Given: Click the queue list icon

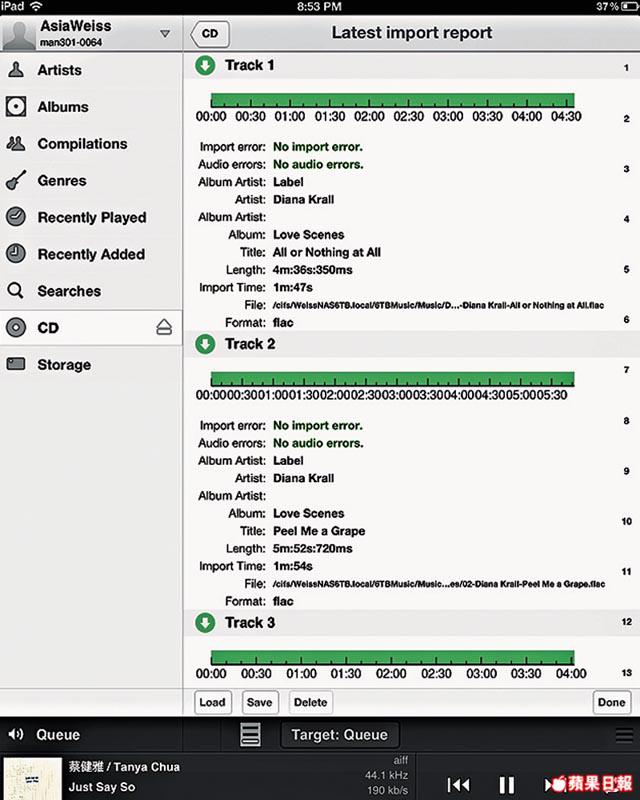Looking at the screenshot, I should [x=250, y=735].
